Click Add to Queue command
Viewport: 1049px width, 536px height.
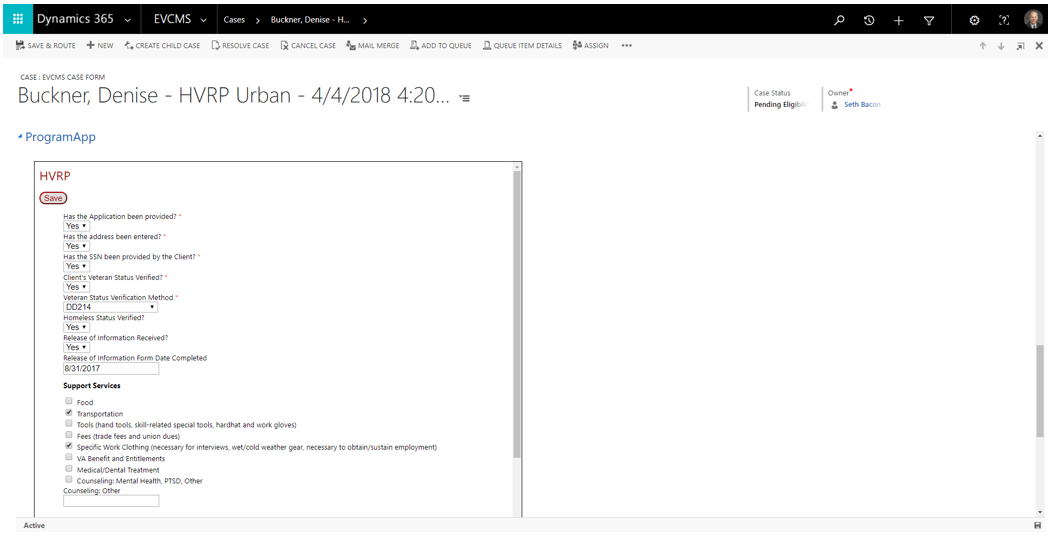(441, 46)
